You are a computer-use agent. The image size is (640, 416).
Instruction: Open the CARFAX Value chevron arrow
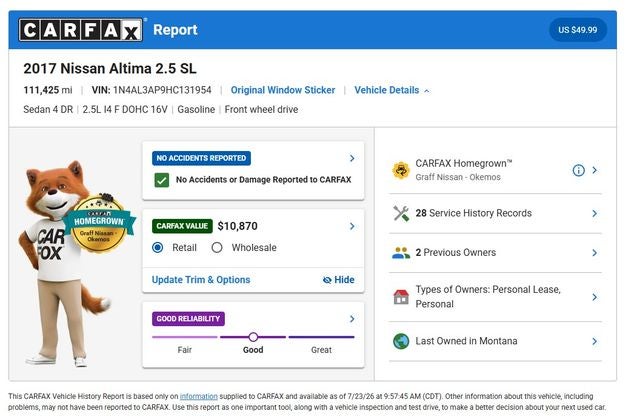[x=352, y=227]
